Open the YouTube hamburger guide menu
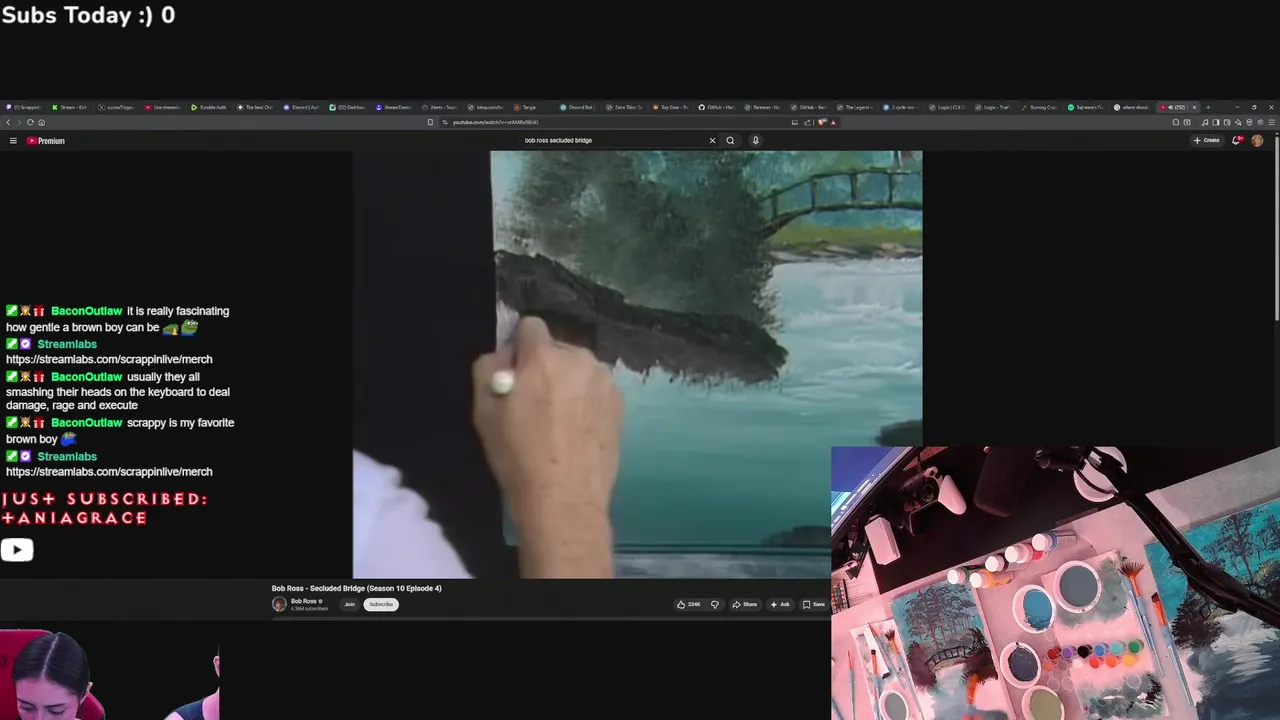1280x720 pixels. pos(13,141)
